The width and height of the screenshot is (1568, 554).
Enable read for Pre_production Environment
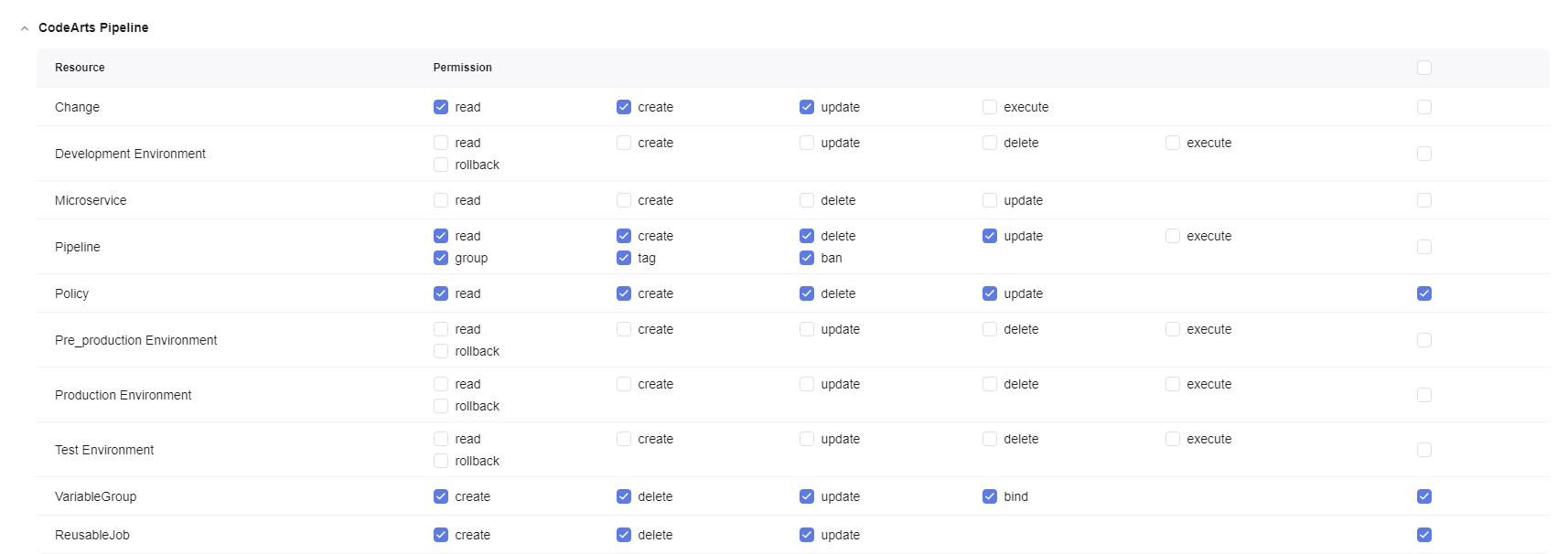(x=441, y=329)
